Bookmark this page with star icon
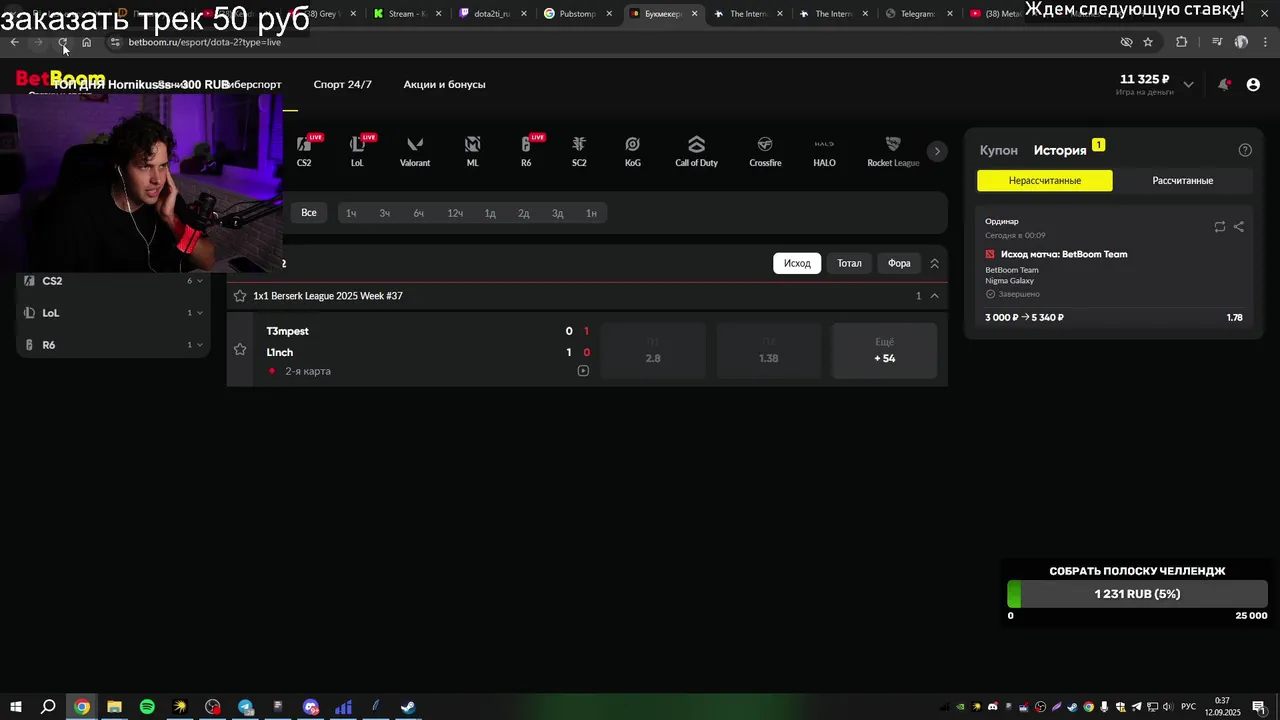This screenshot has width=1280, height=720. click(1148, 42)
